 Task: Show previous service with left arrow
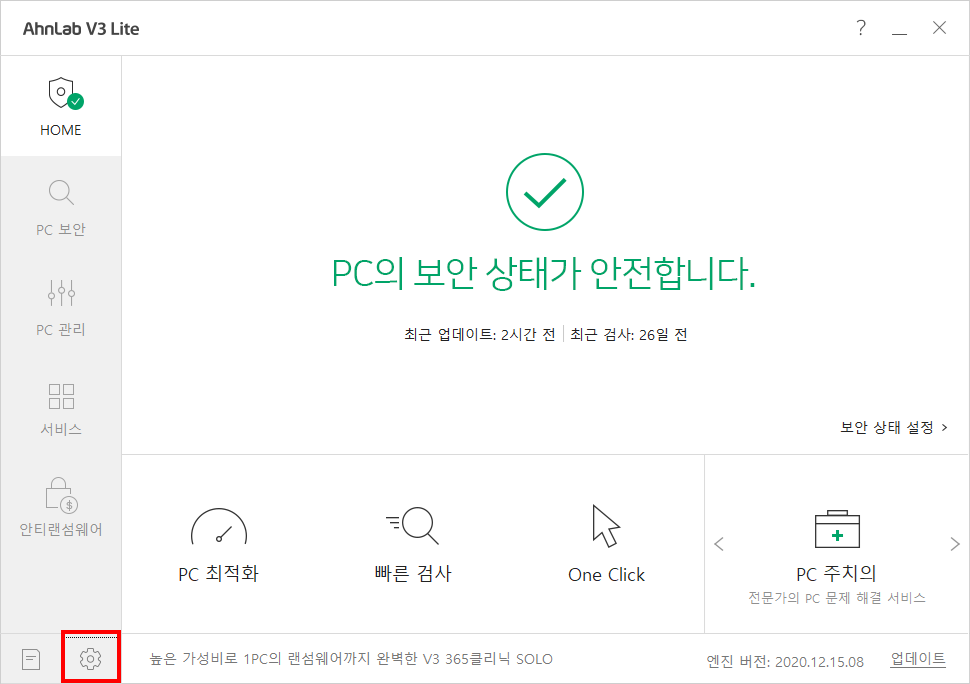tap(719, 544)
